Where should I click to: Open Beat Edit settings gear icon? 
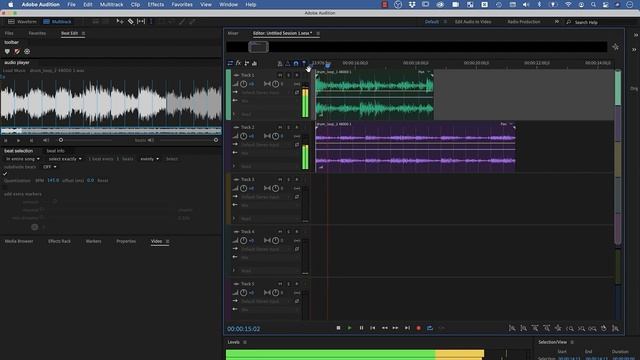(27, 51)
